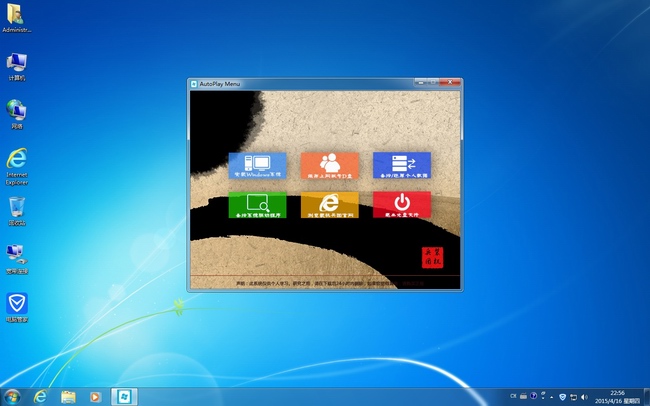The image size is (650, 406).
Task: Launch the PC Manager shield desktop icon
Action: pyautogui.click(x=17, y=308)
